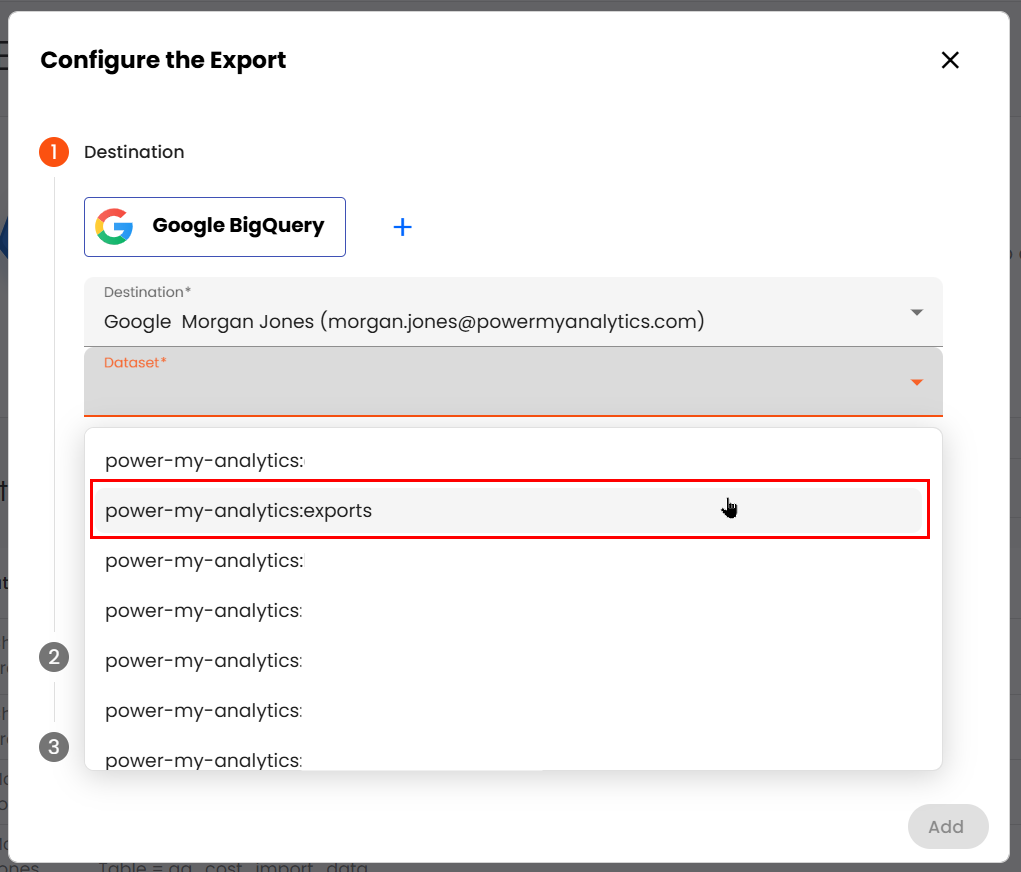Click the gray step 3 circle
The image size is (1021, 872).
[54, 746]
